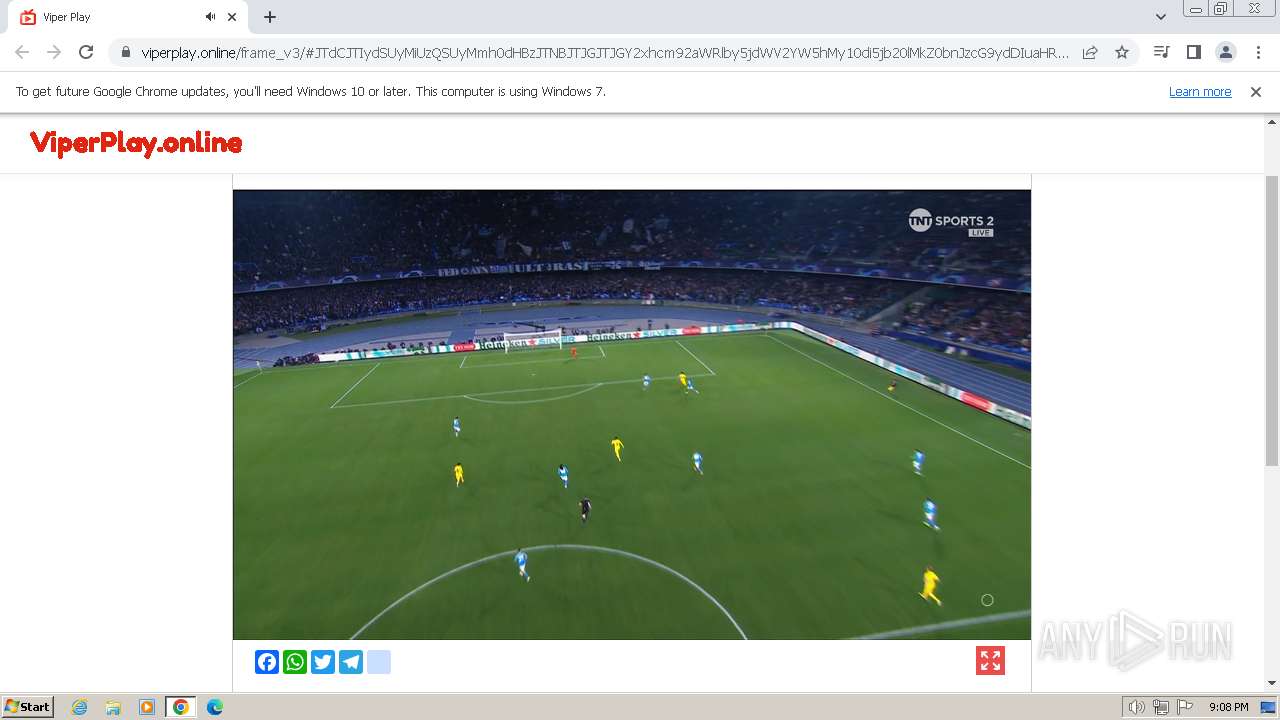This screenshot has width=1280, height=720.
Task: Click the page vertical scrollbar
Action: [x=1272, y=320]
